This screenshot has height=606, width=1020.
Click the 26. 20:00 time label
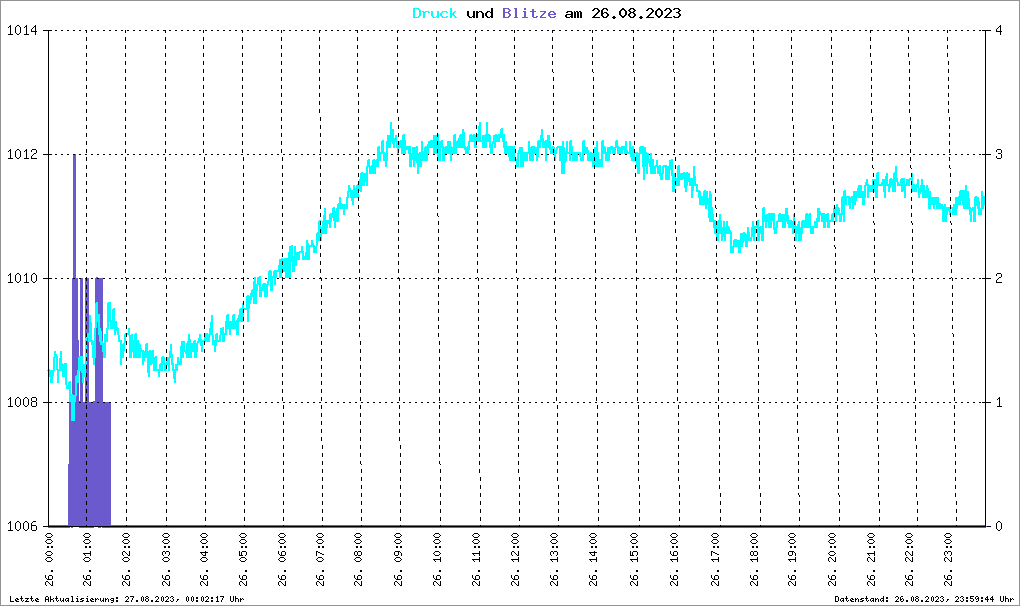pyautogui.click(x=832, y=559)
